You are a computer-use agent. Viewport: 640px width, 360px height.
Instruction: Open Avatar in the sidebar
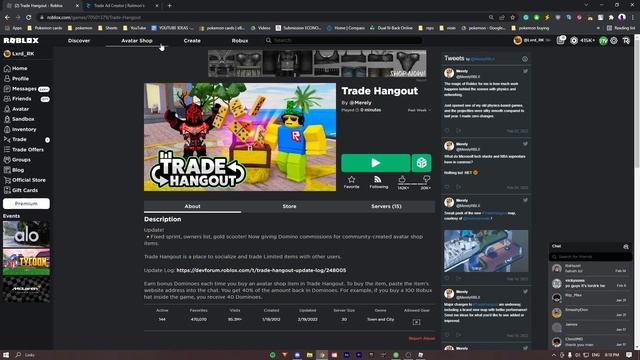tap(16, 109)
